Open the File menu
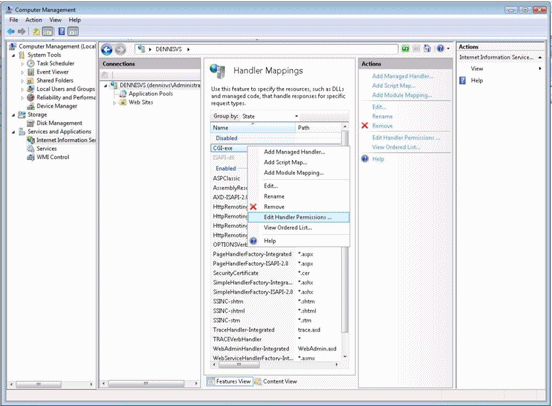Screen dimensions: 552x406 14,20
